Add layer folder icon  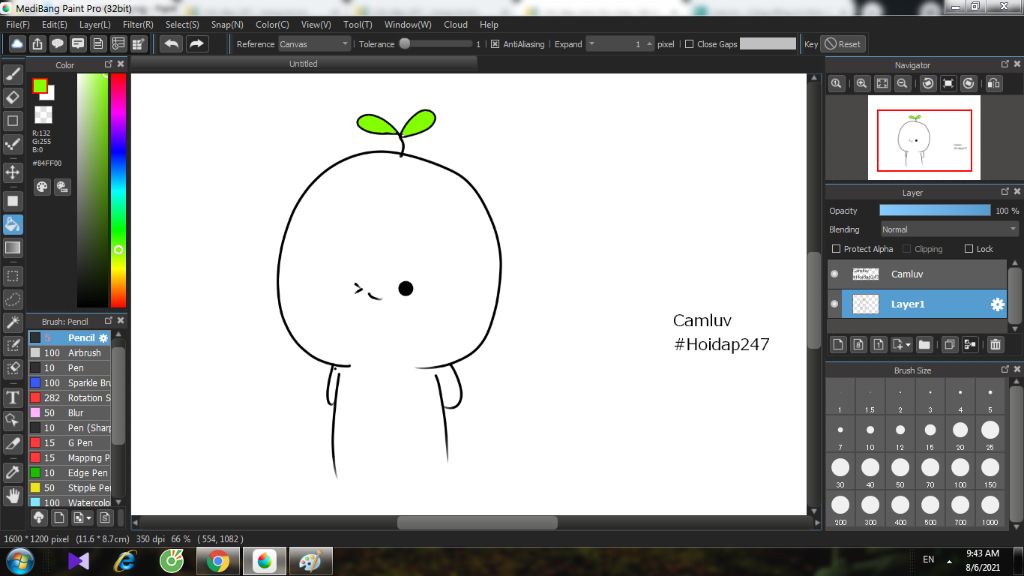pyautogui.click(x=924, y=344)
